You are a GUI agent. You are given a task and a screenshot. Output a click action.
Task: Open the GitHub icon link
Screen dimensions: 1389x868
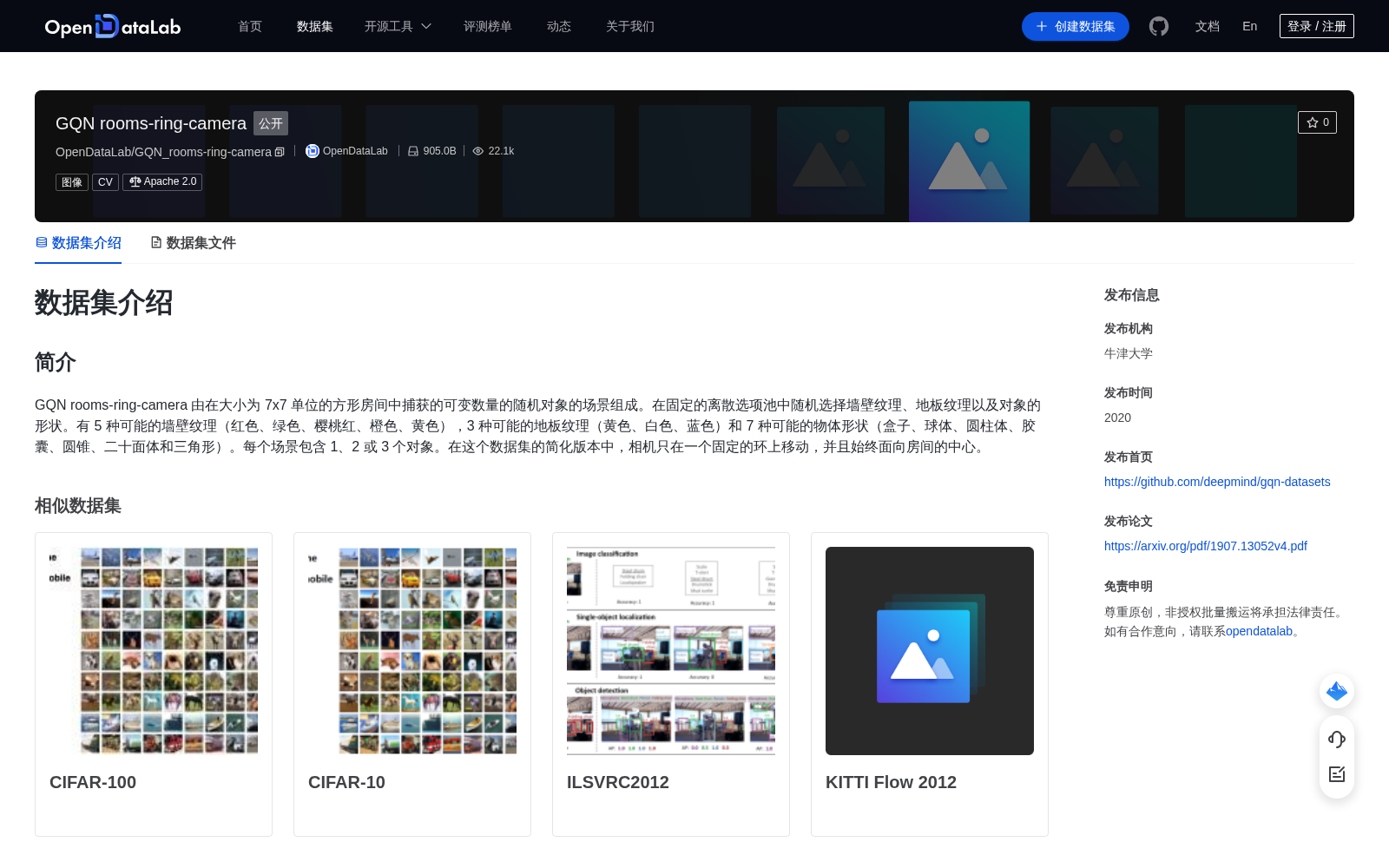[x=1159, y=26]
